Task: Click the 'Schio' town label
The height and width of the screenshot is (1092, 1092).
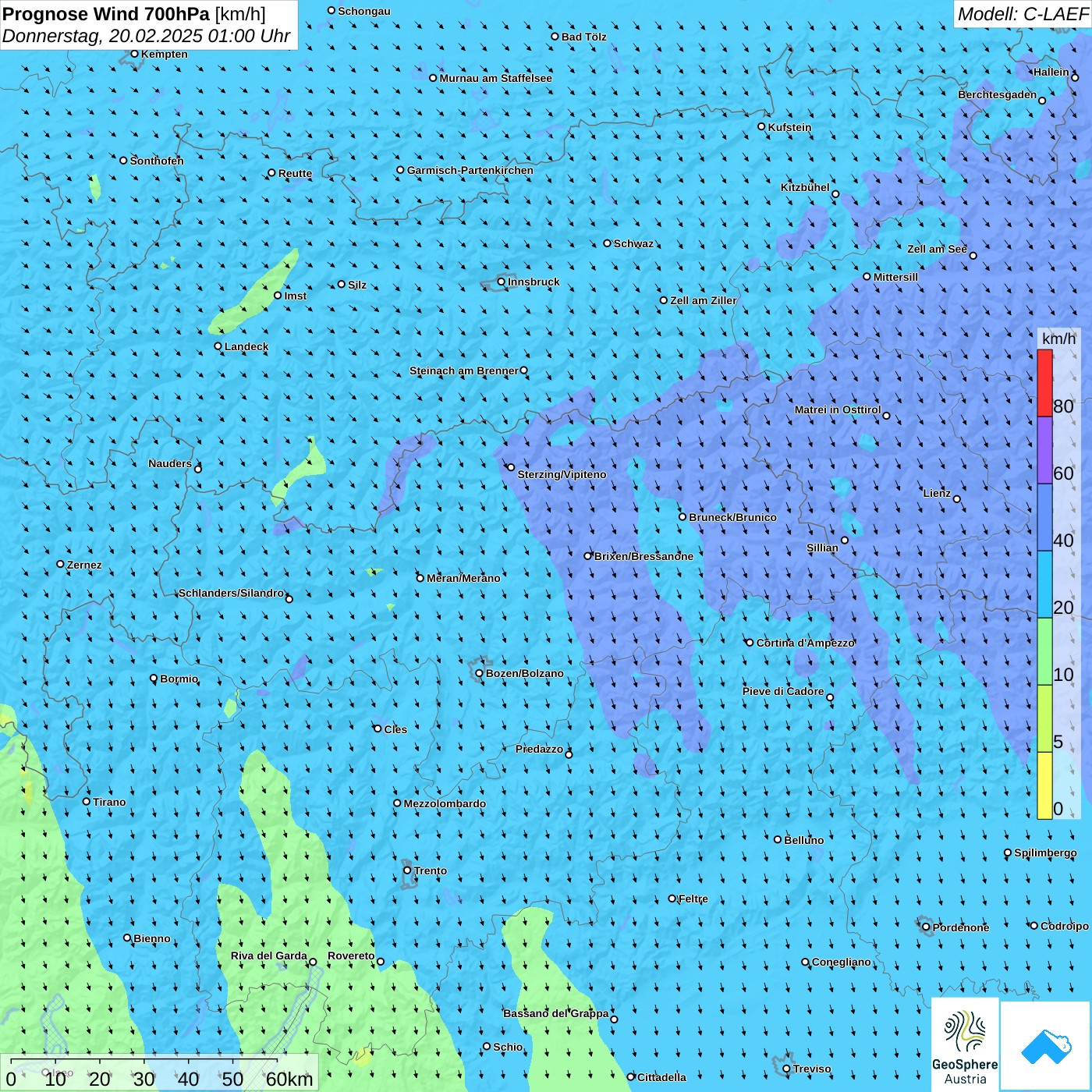Action: click(509, 1047)
